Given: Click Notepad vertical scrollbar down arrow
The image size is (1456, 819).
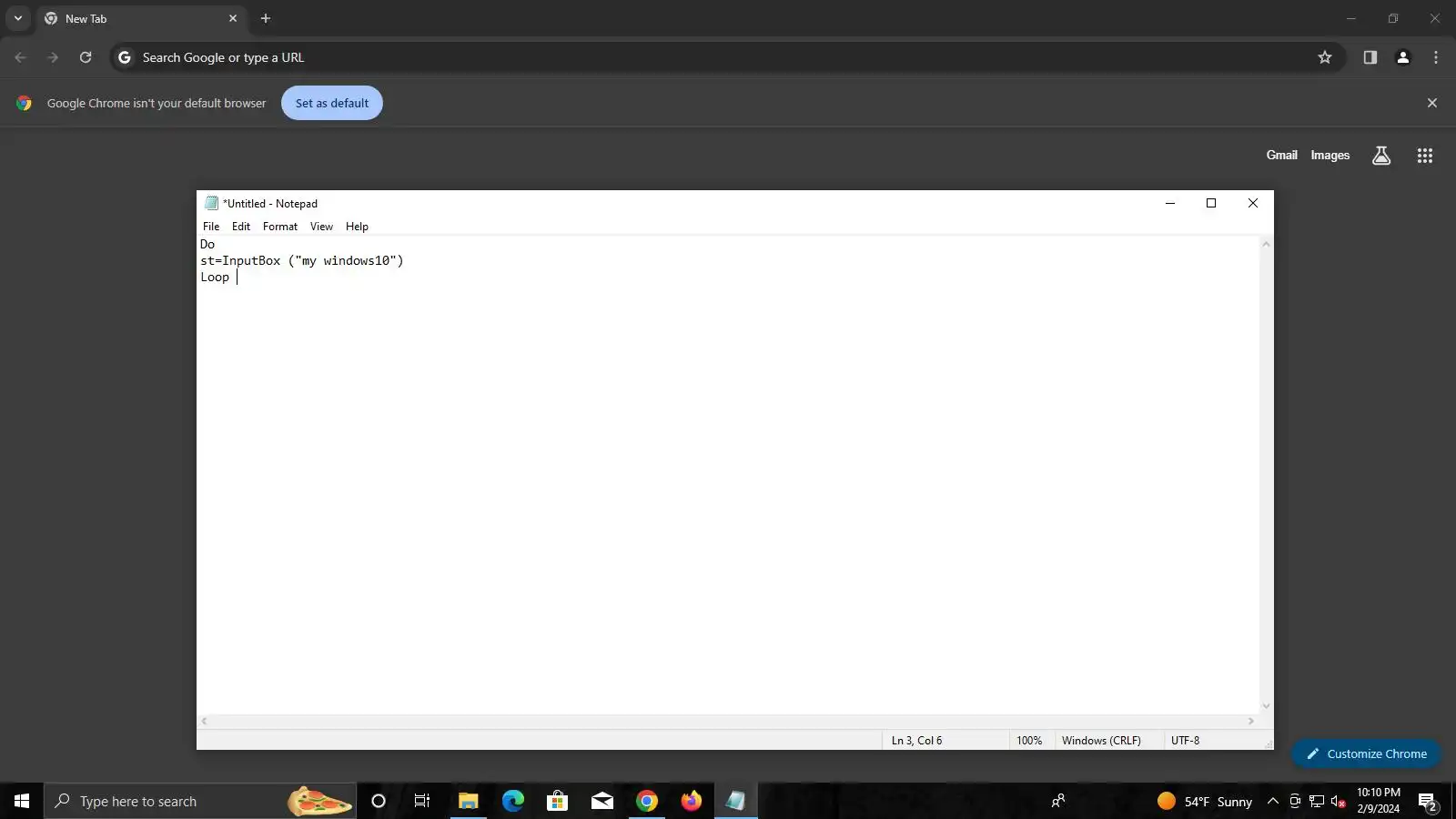Looking at the screenshot, I should pyautogui.click(x=1266, y=706).
